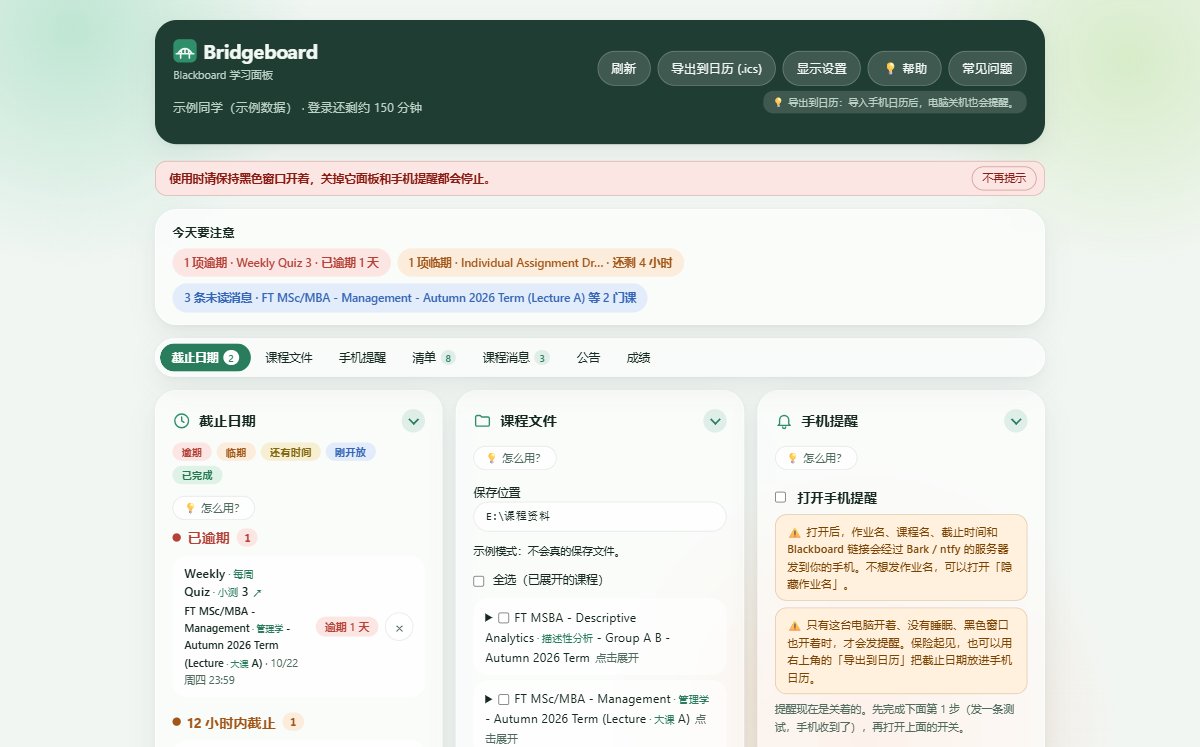Open 显示设置 button
The height and width of the screenshot is (747, 1200).
pyautogui.click(x=821, y=69)
